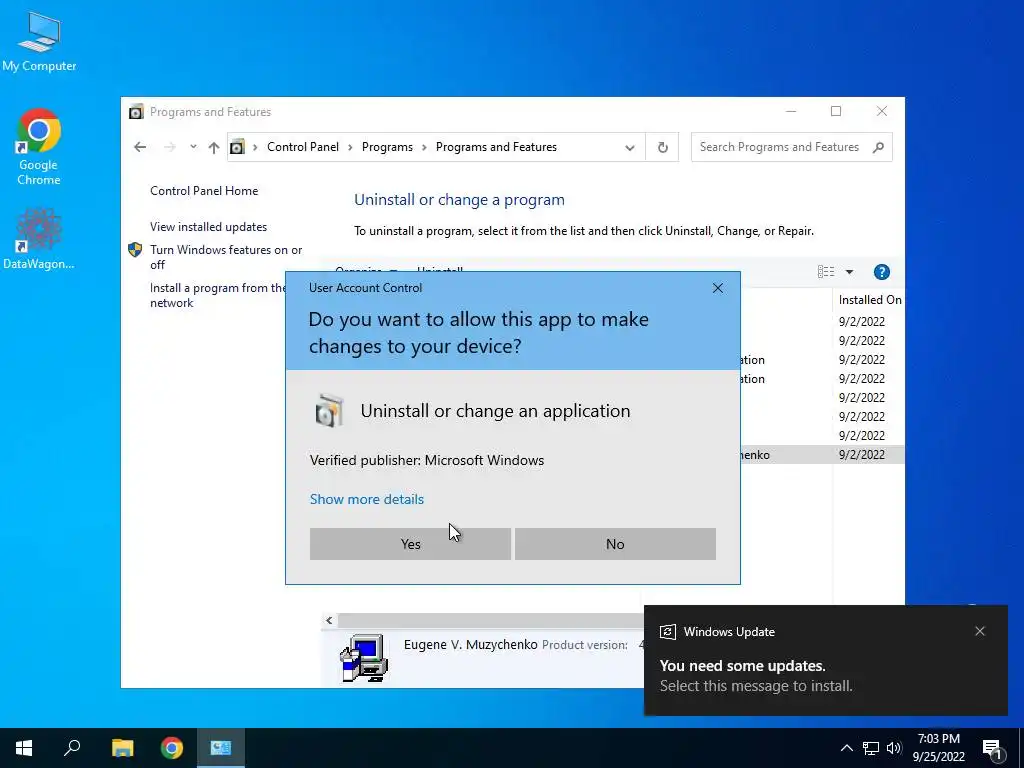Click the program icon in details pane
Image resolution: width=1024 pixels, height=768 pixels.
click(364, 658)
